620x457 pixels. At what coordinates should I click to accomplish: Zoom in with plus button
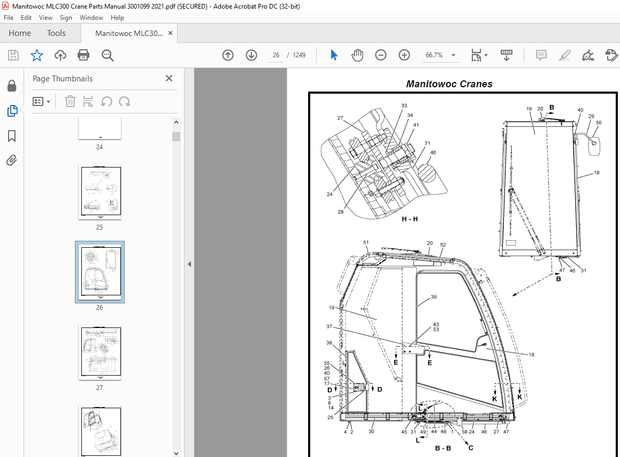404,55
